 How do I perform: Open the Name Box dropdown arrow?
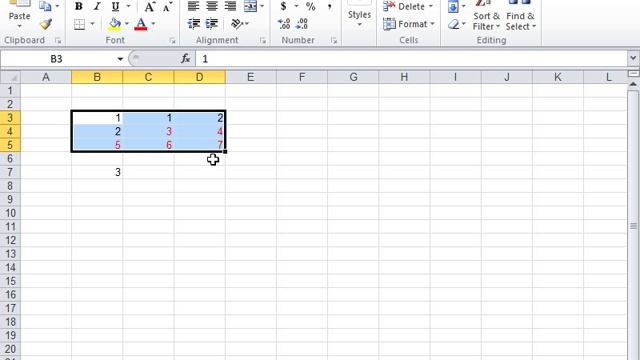coord(120,59)
